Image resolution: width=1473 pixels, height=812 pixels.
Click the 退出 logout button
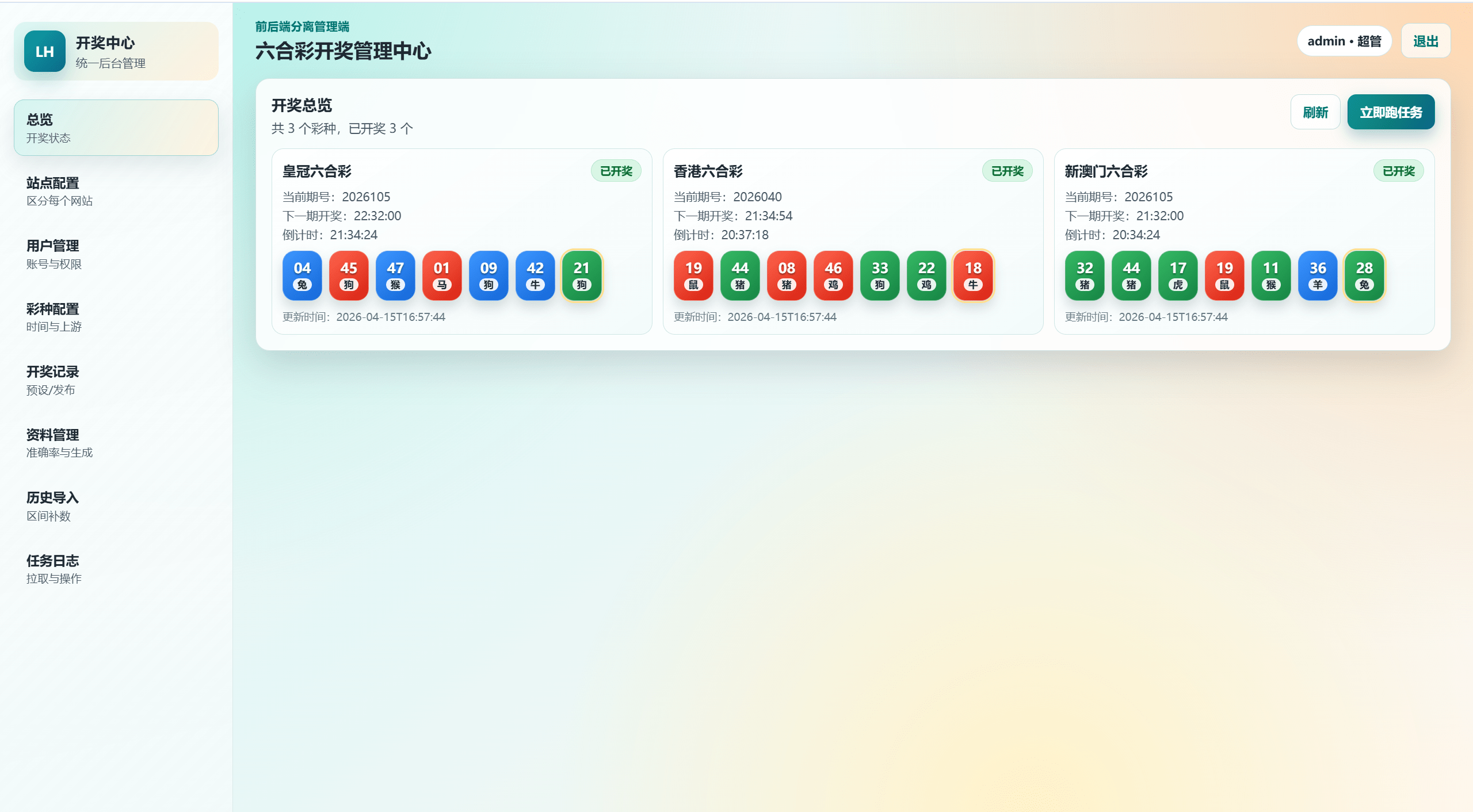pyautogui.click(x=1426, y=41)
